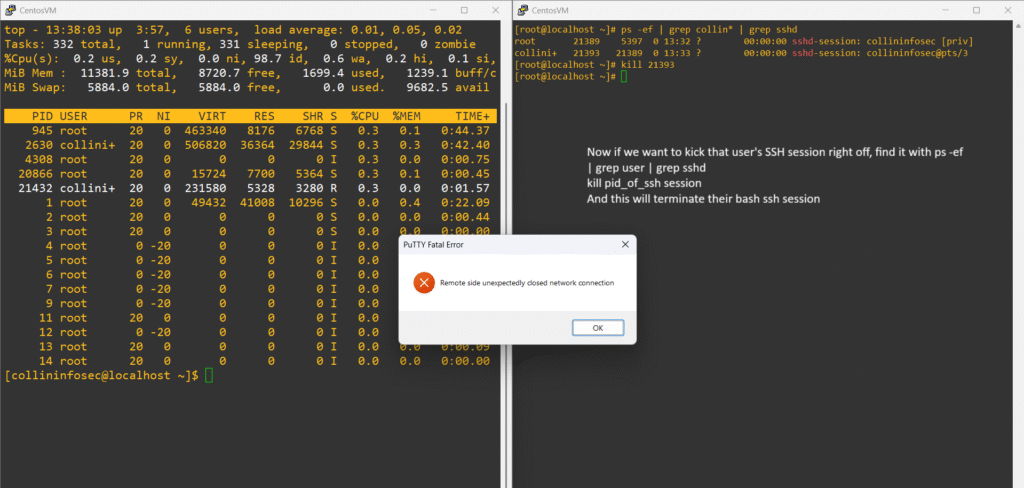Click the TIME+ column header in top

point(469,117)
